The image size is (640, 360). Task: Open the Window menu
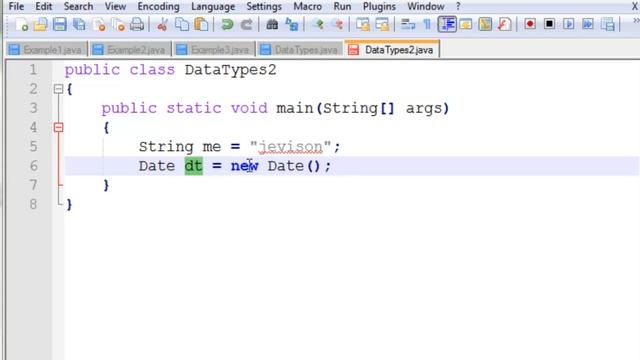click(x=426, y=7)
